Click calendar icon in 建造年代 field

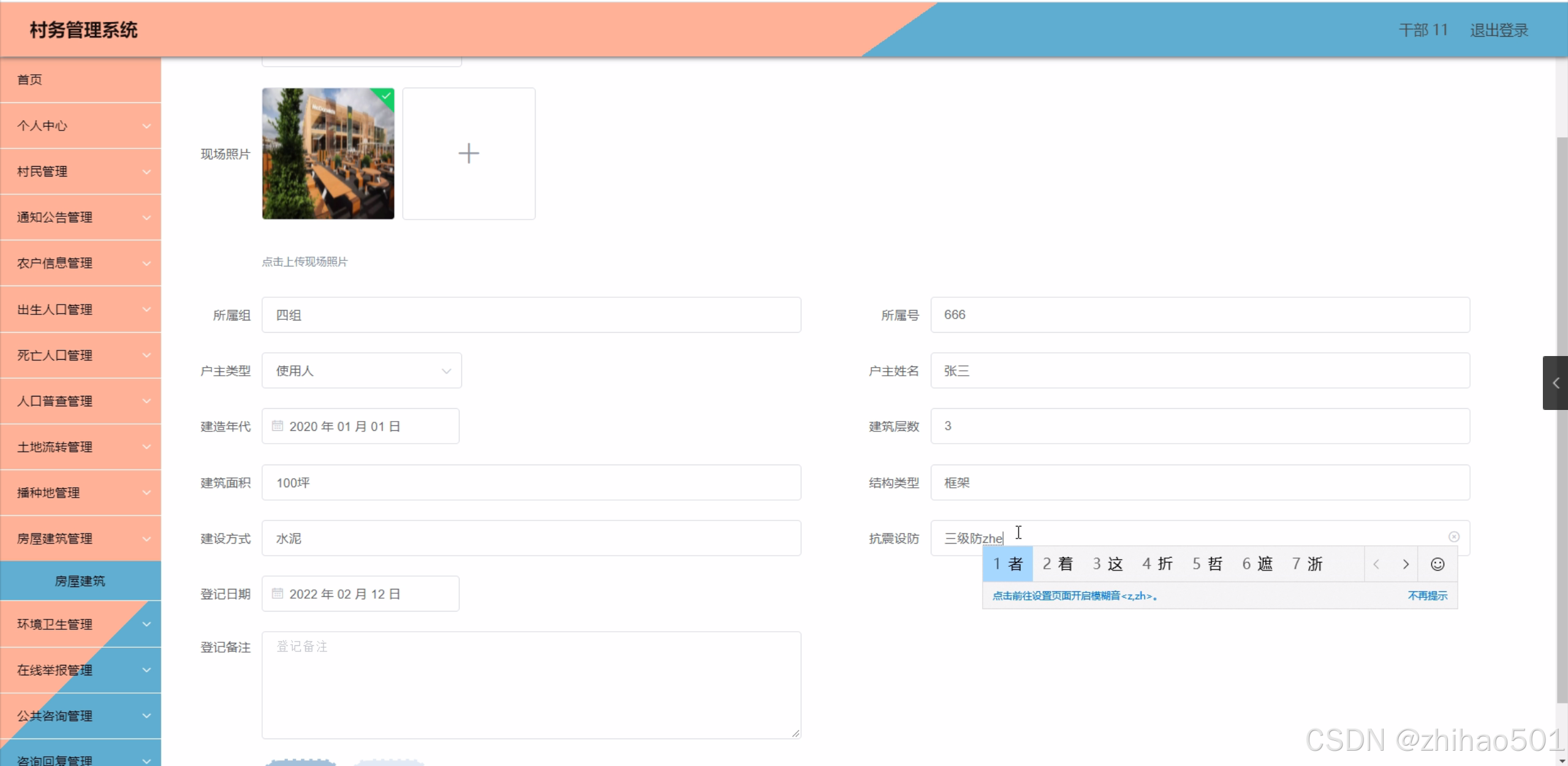click(x=278, y=426)
